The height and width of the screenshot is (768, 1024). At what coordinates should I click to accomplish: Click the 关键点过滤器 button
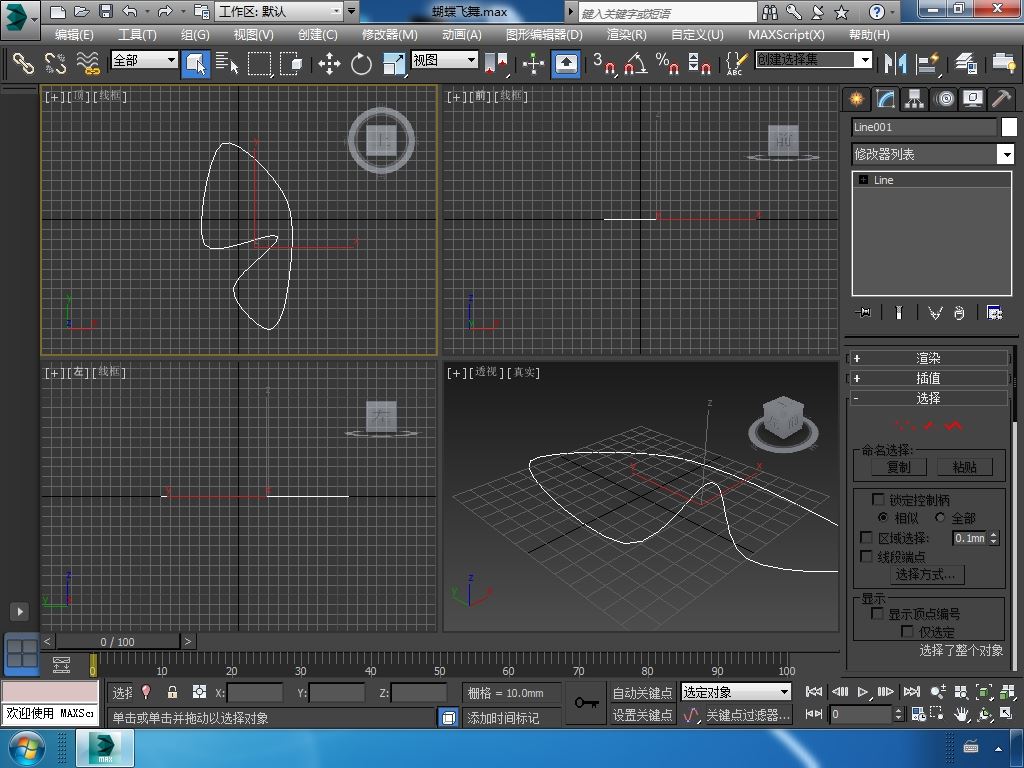click(x=748, y=715)
